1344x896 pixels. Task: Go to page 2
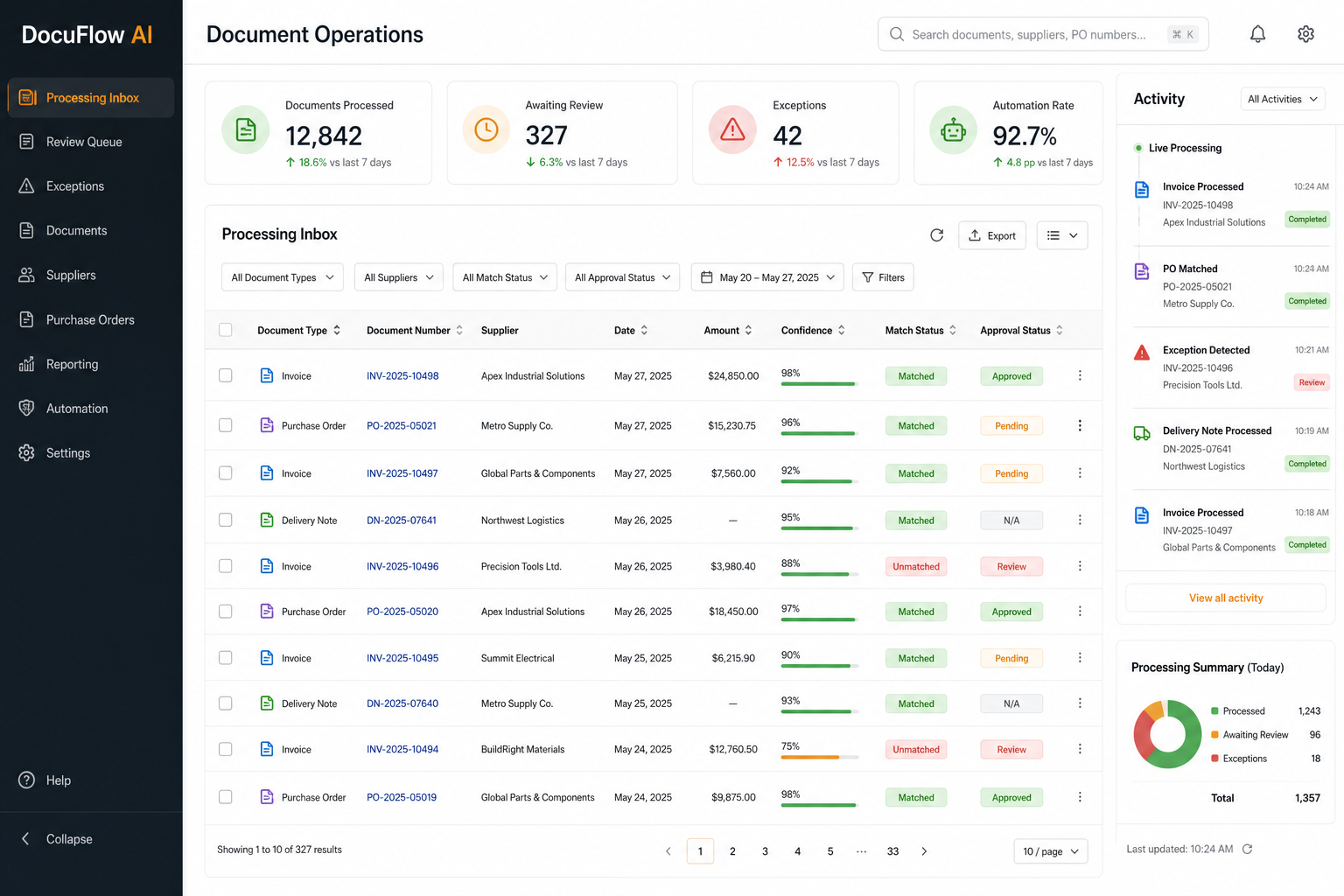(732, 851)
